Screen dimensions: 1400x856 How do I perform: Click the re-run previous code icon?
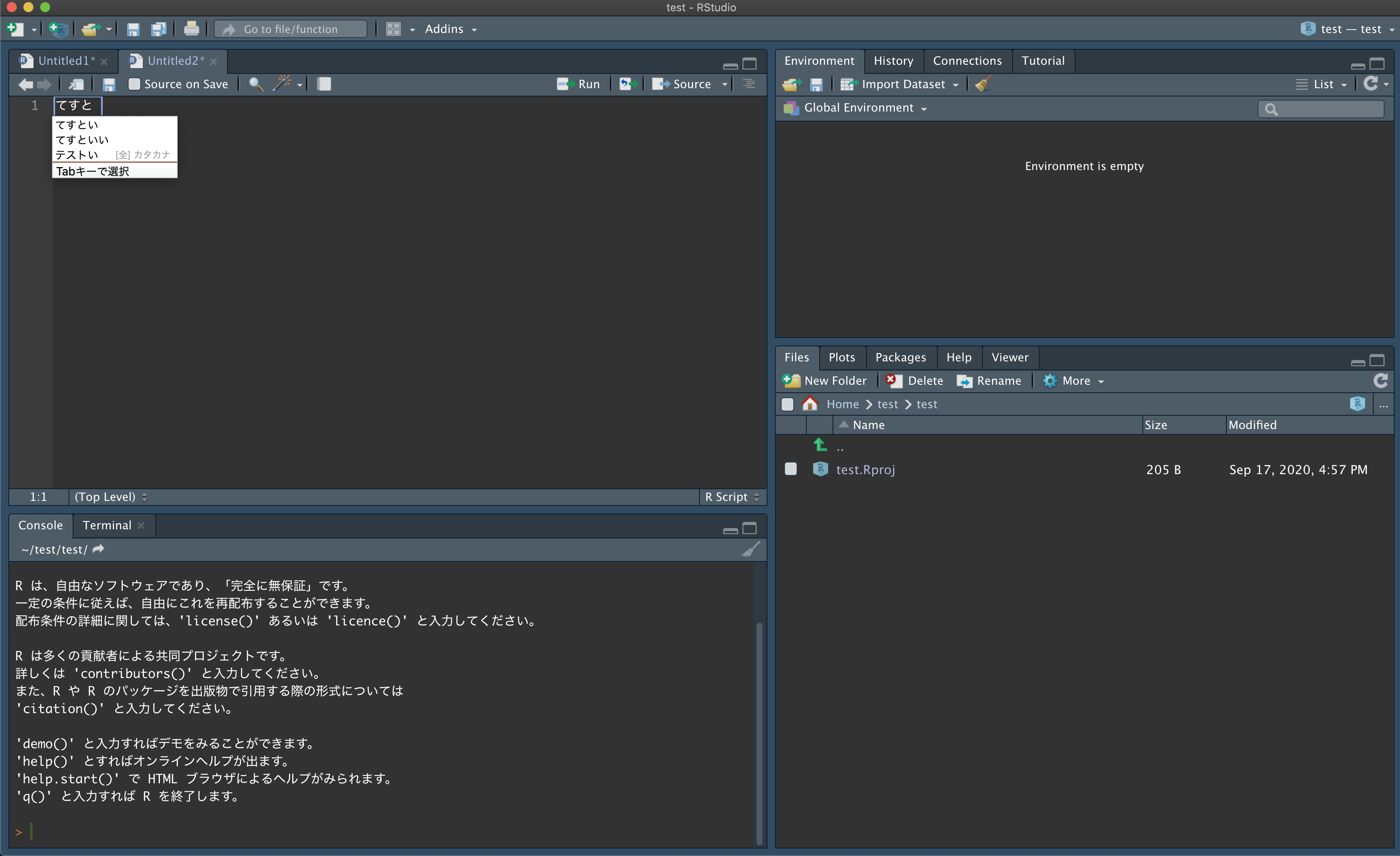point(627,84)
